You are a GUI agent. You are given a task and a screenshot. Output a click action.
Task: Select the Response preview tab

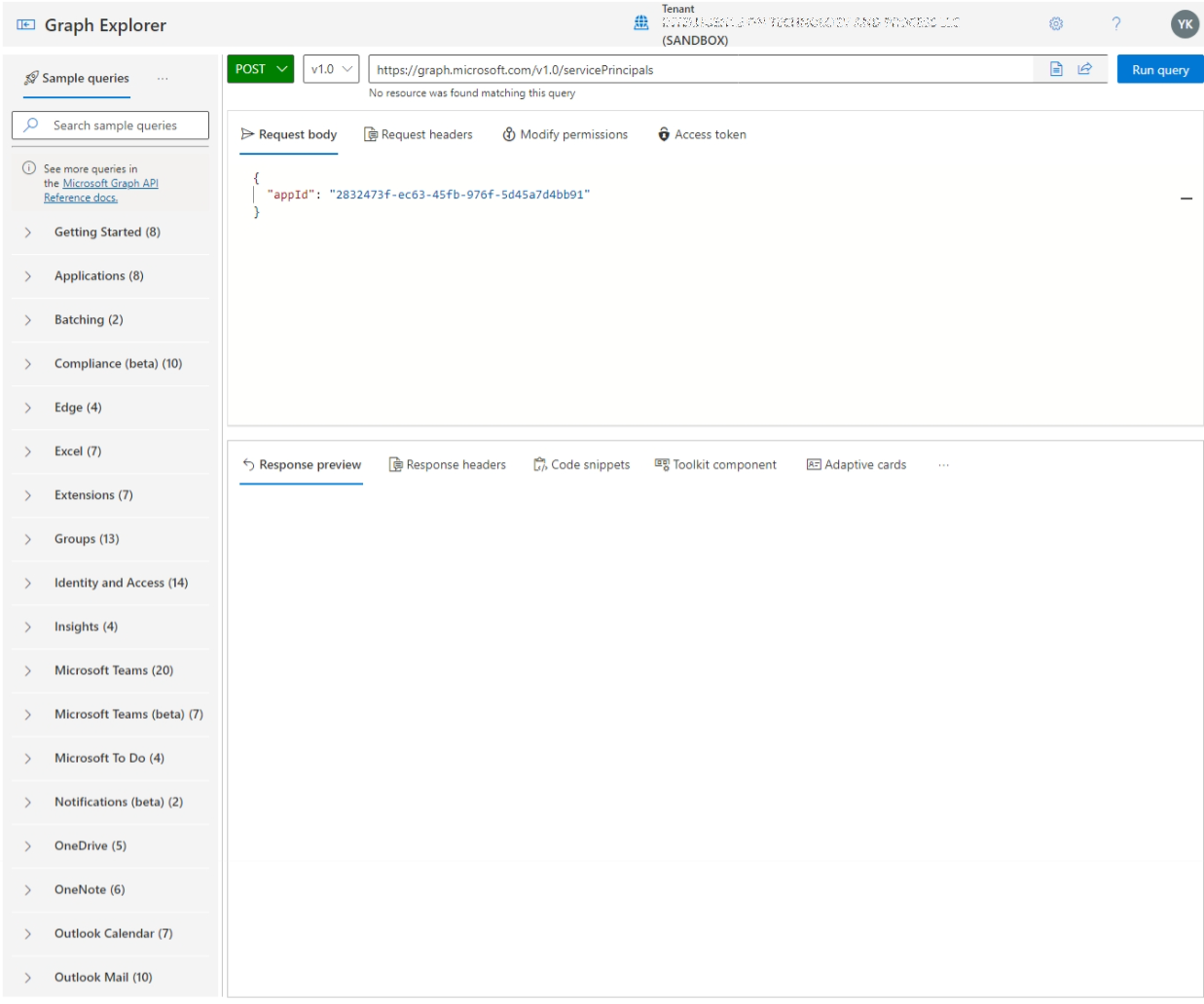tap(302, 465)
